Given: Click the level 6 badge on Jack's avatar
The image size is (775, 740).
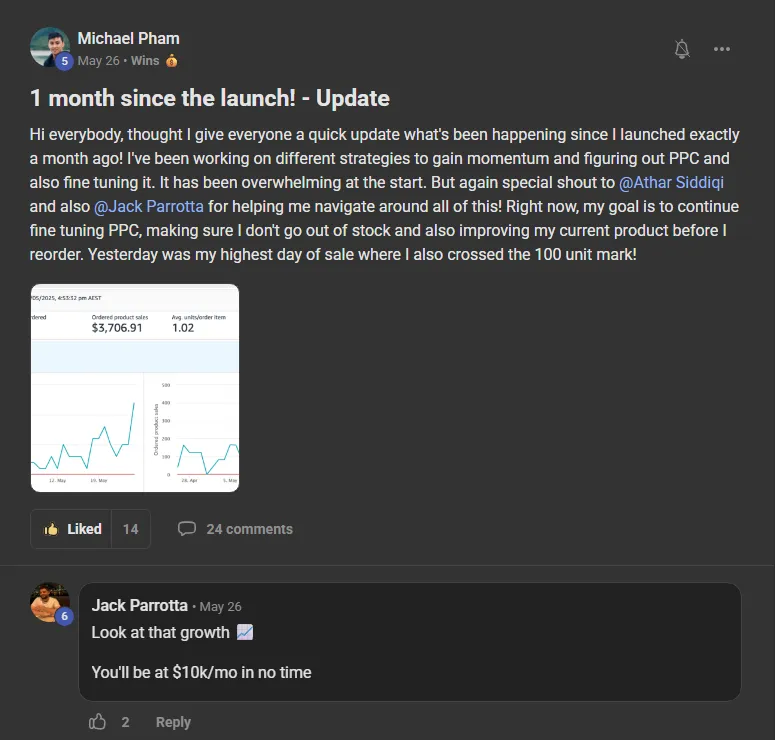Looking at the screenshot, I should (65, 617).
